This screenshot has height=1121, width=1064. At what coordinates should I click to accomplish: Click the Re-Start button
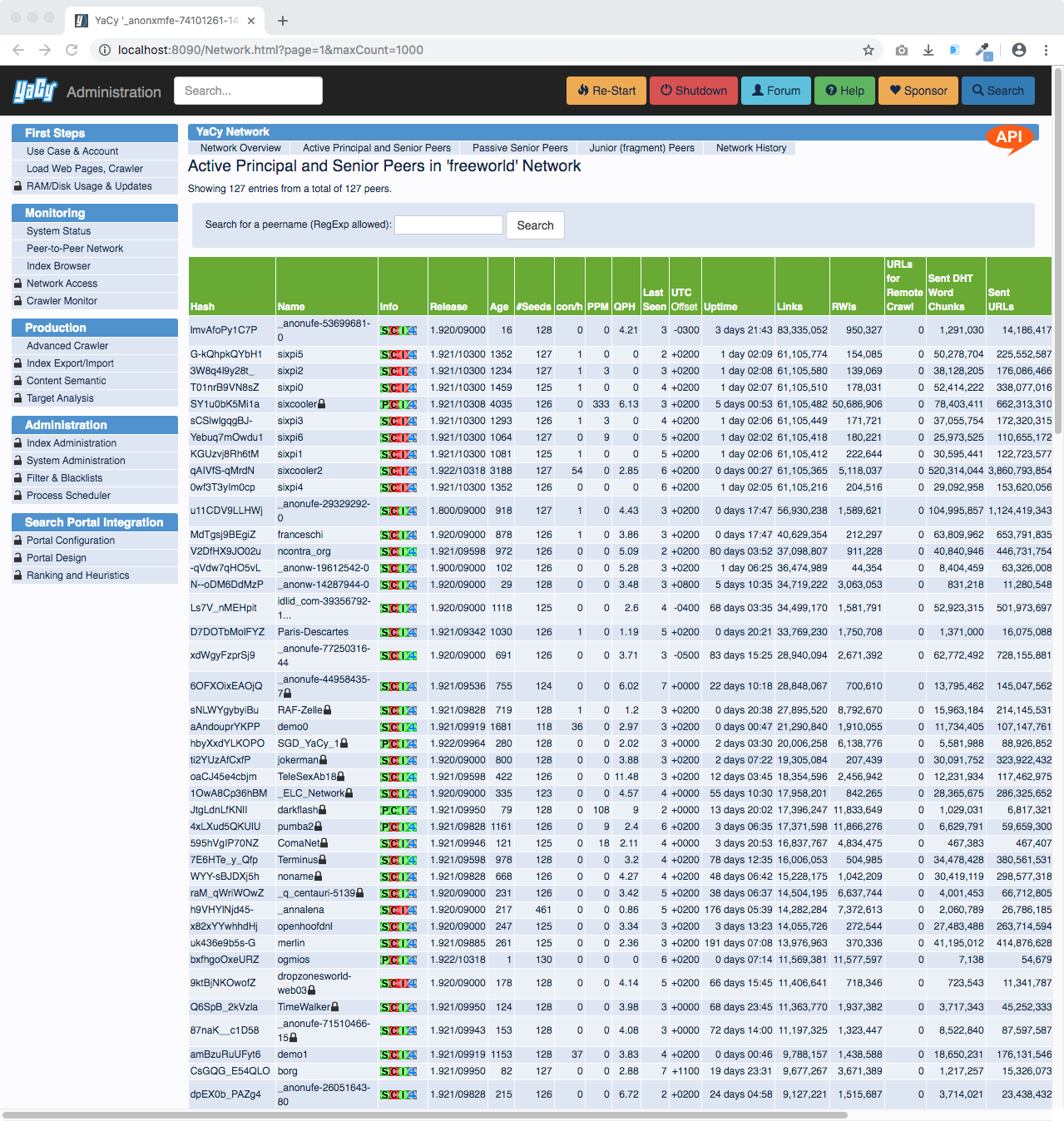[606, 91]
